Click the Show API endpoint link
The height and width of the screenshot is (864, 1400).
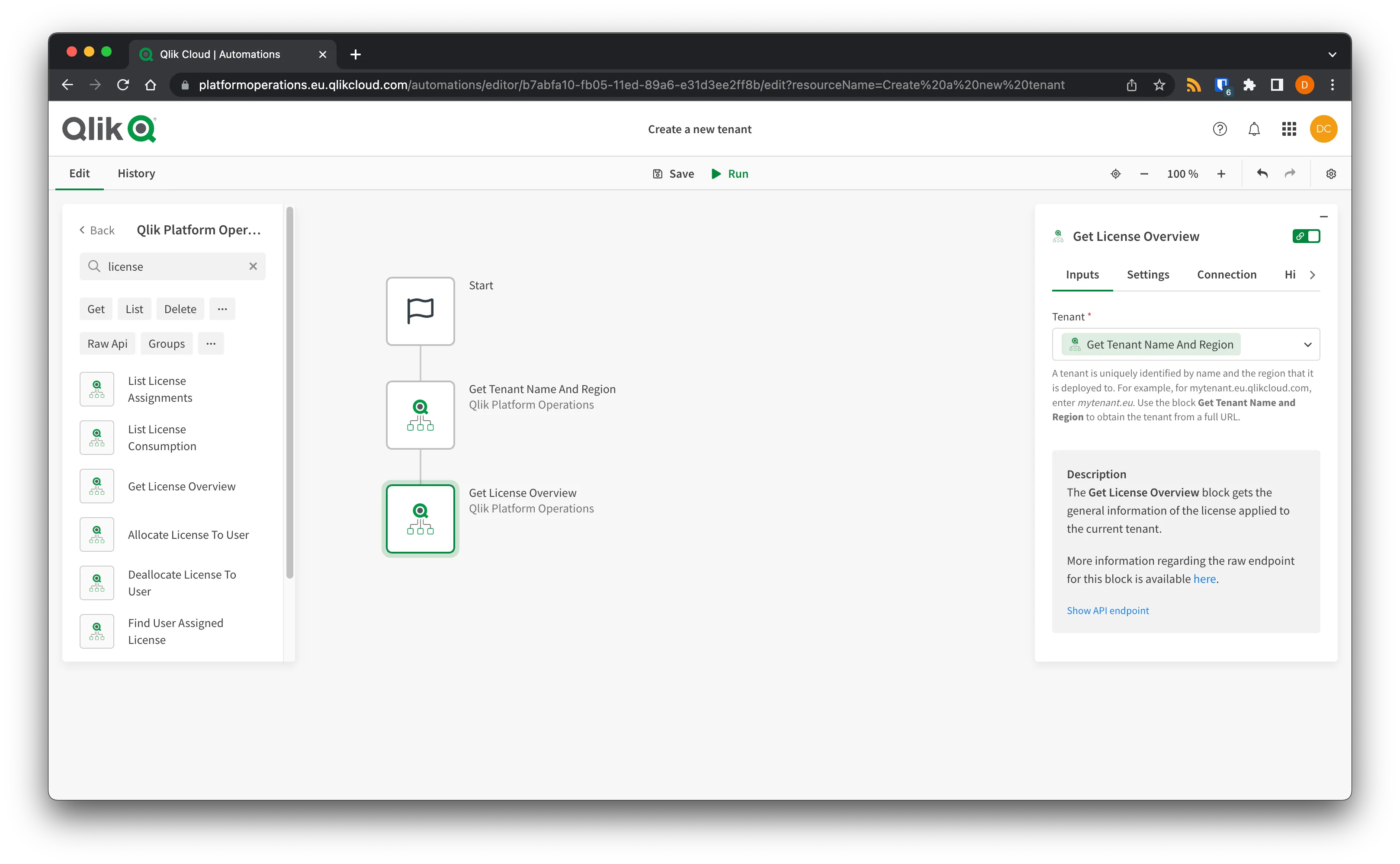click(1107, 610)
